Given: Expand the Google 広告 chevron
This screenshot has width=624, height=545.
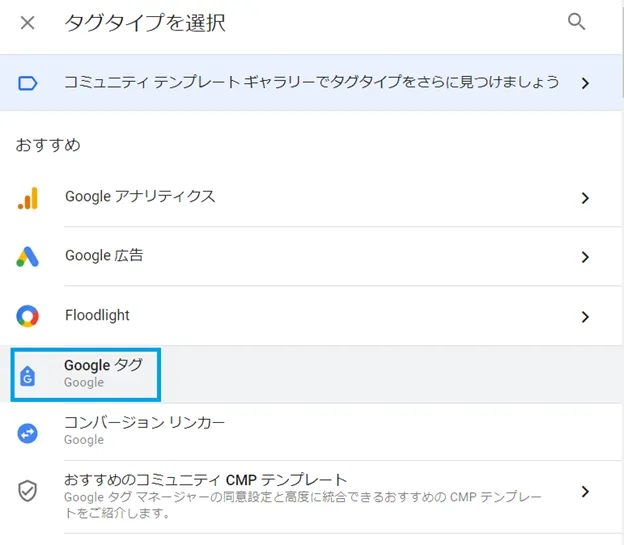Looking at the screenshot, I should (x=585, y=257).
